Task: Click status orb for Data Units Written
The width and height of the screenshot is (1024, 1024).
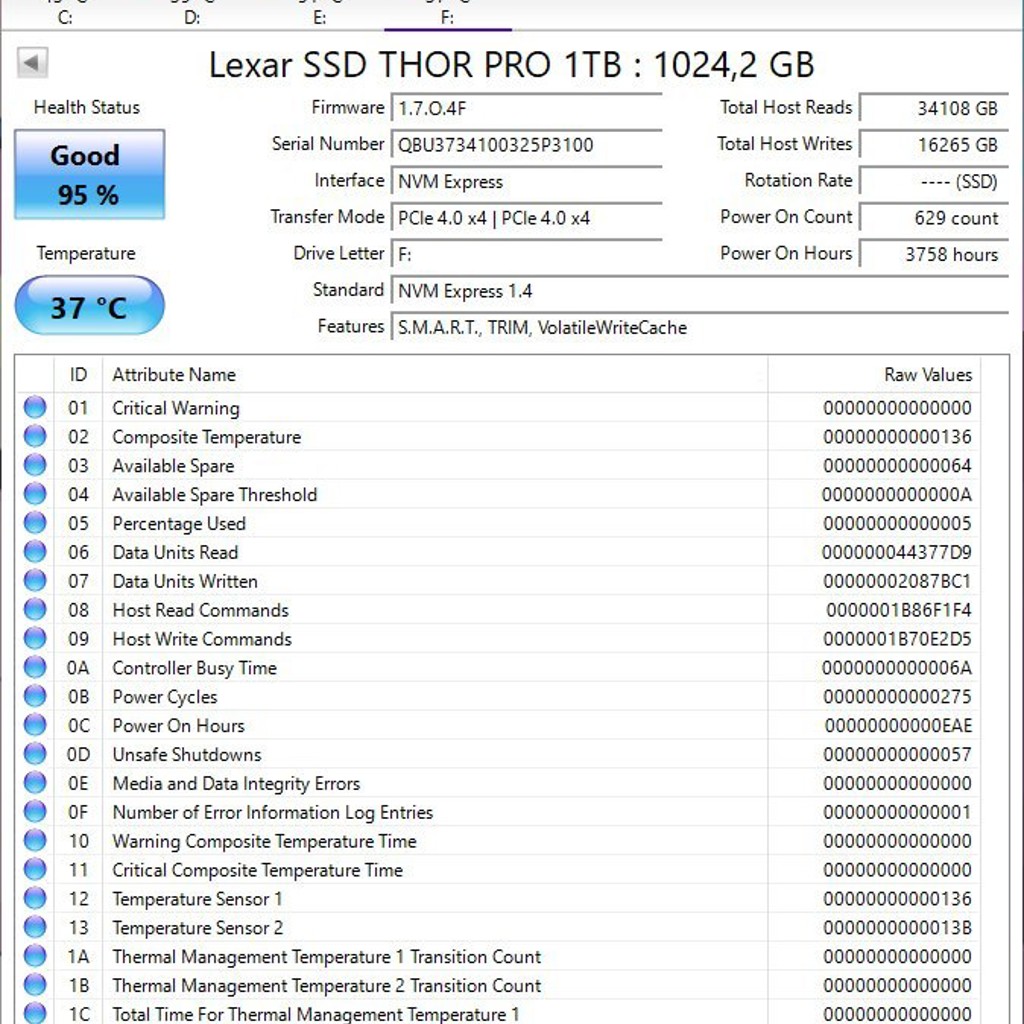Action: [x=35, y=580]
